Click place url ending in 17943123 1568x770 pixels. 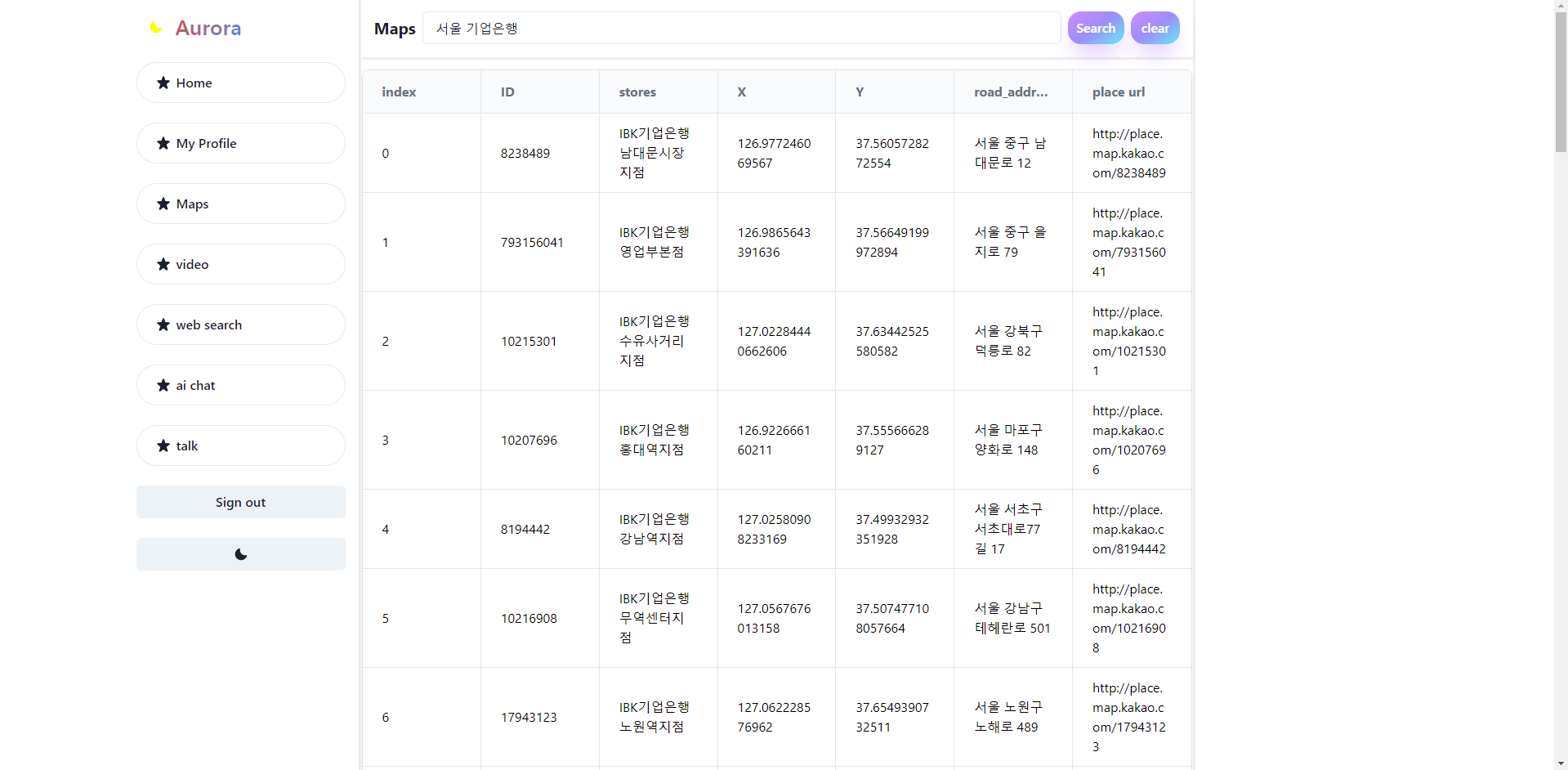(x=1129, y=717)
